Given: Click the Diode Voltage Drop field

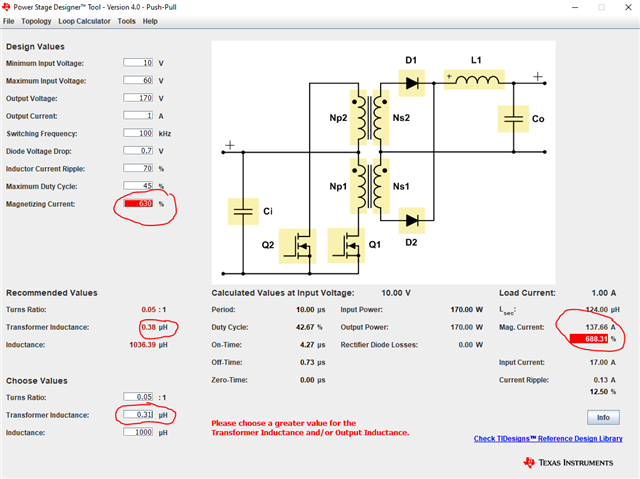Looking at the screenshot, I should point(138,151).
